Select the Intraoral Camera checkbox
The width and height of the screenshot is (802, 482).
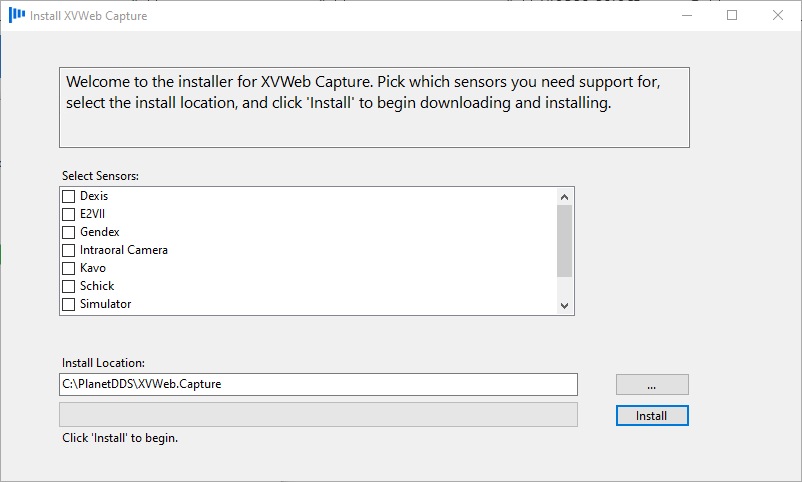click(69, 250)
